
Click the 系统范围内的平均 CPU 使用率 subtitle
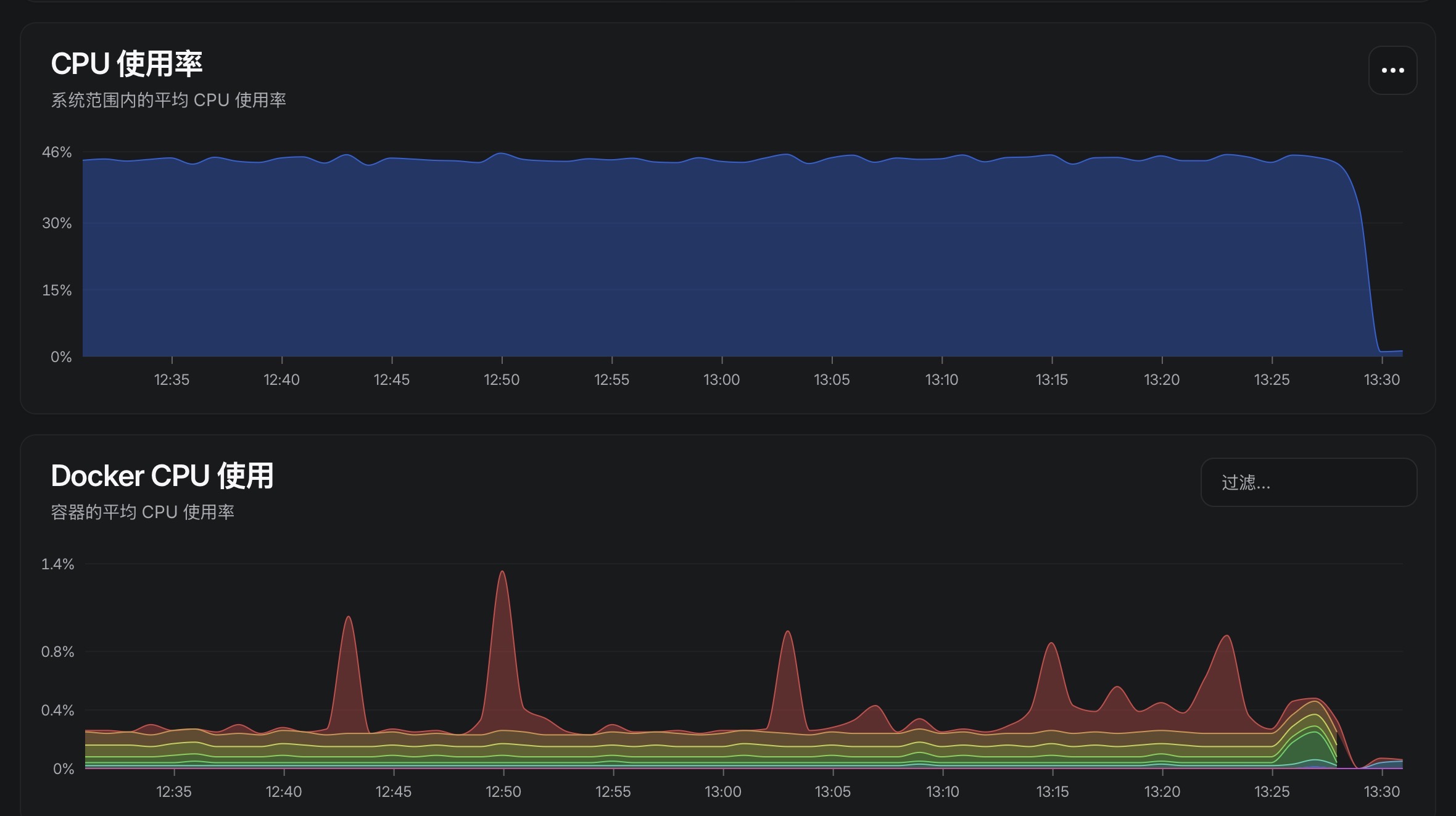point(168,100)
